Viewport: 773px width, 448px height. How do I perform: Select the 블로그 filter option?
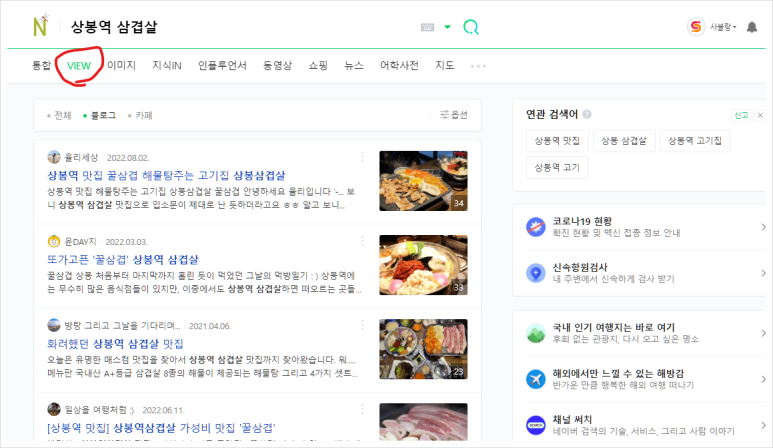[x=100, y=115]
